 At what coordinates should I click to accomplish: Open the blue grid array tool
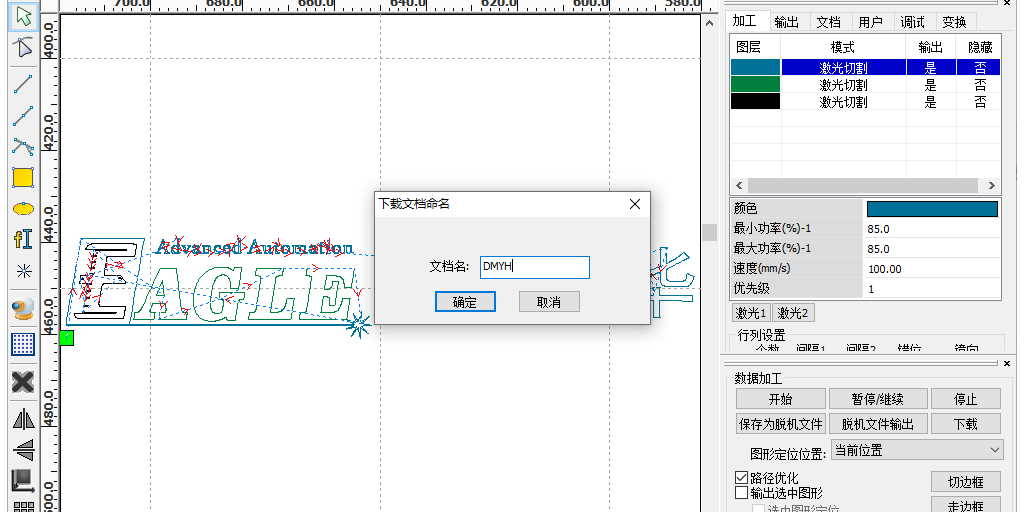pyautogui.click(x=24, y=344)
